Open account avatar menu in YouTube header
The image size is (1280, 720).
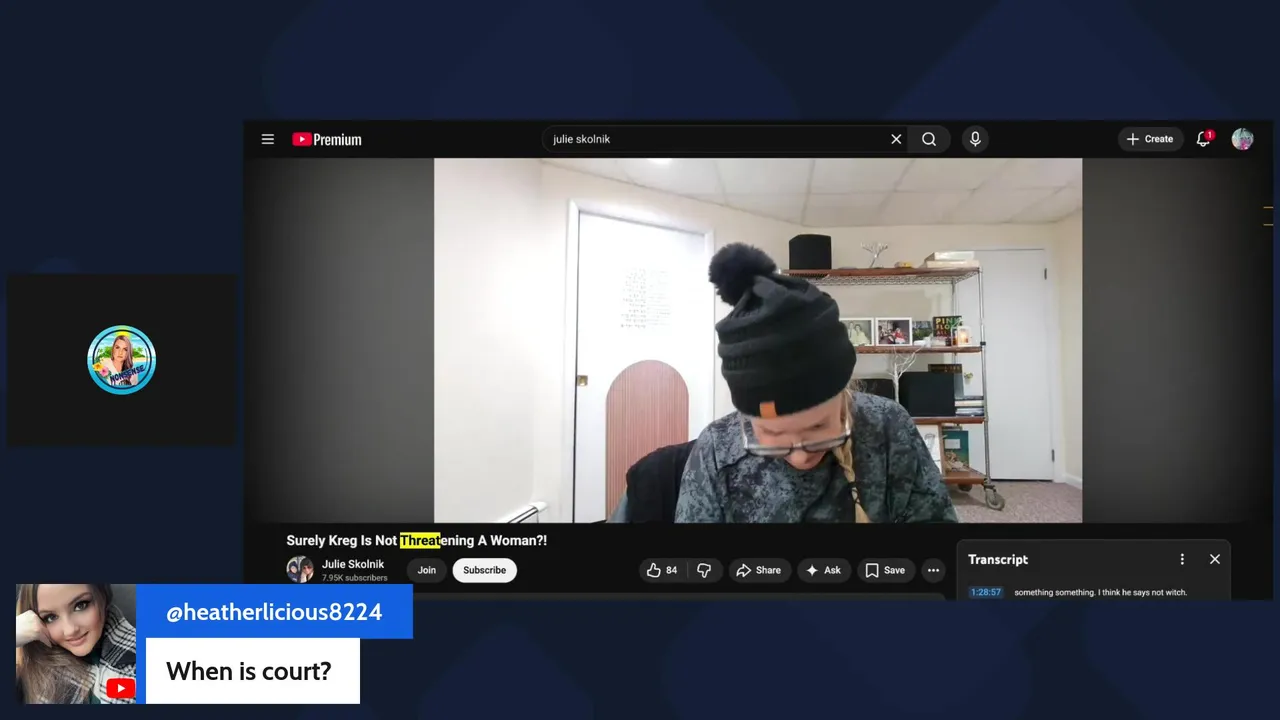click(1242, 139)
